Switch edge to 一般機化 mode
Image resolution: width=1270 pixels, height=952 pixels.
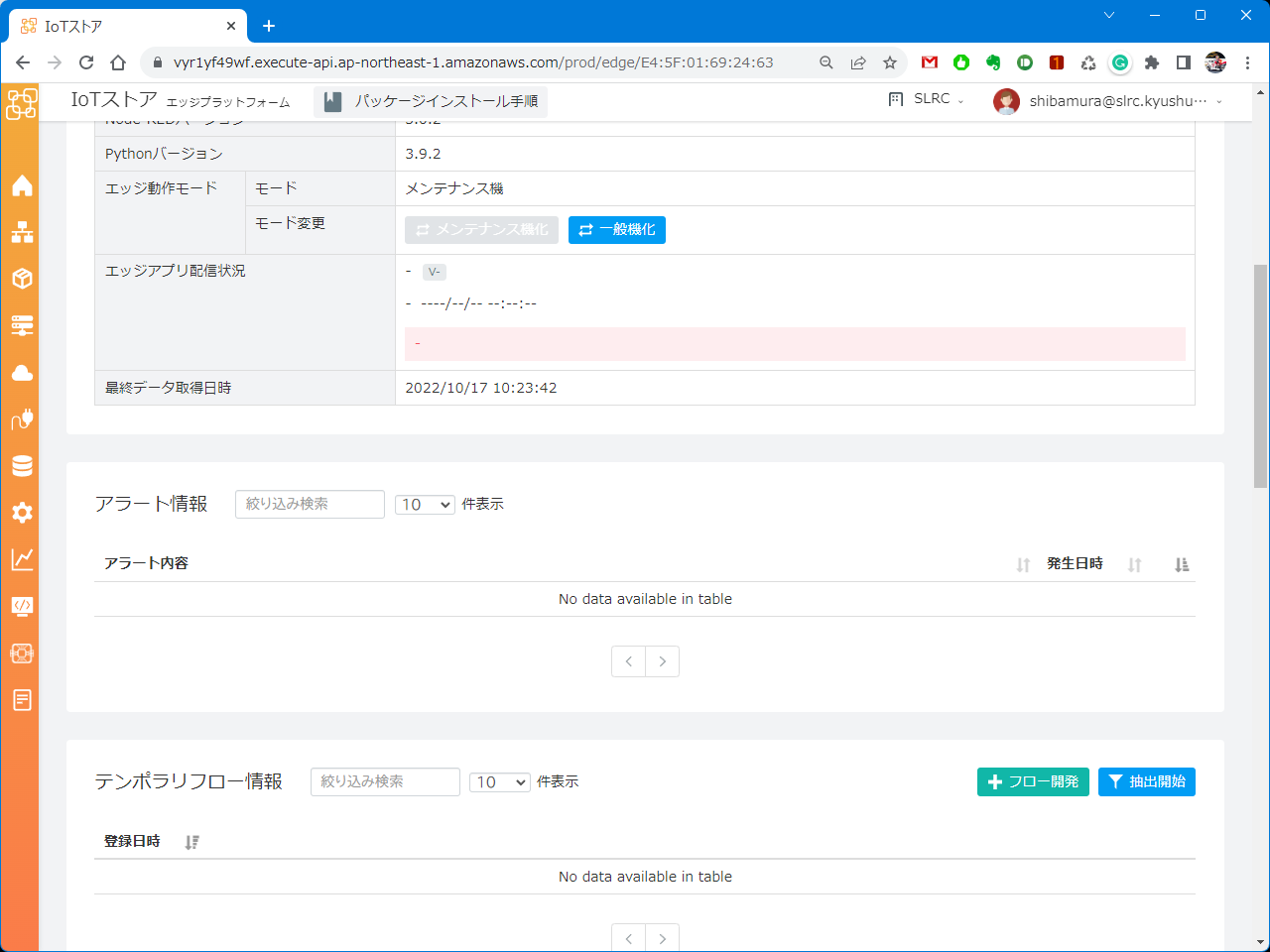point(617,230)
